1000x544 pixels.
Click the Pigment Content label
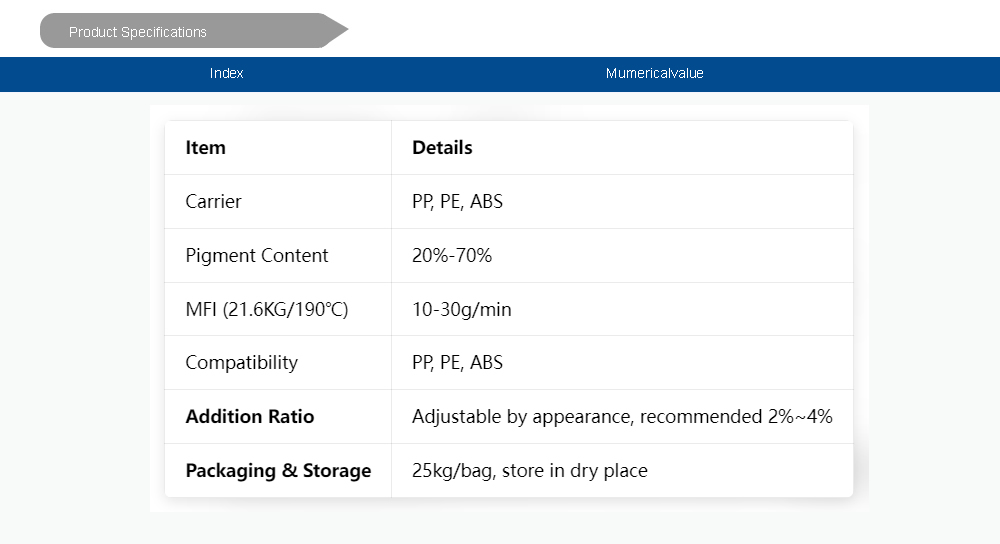pos(257,256)
